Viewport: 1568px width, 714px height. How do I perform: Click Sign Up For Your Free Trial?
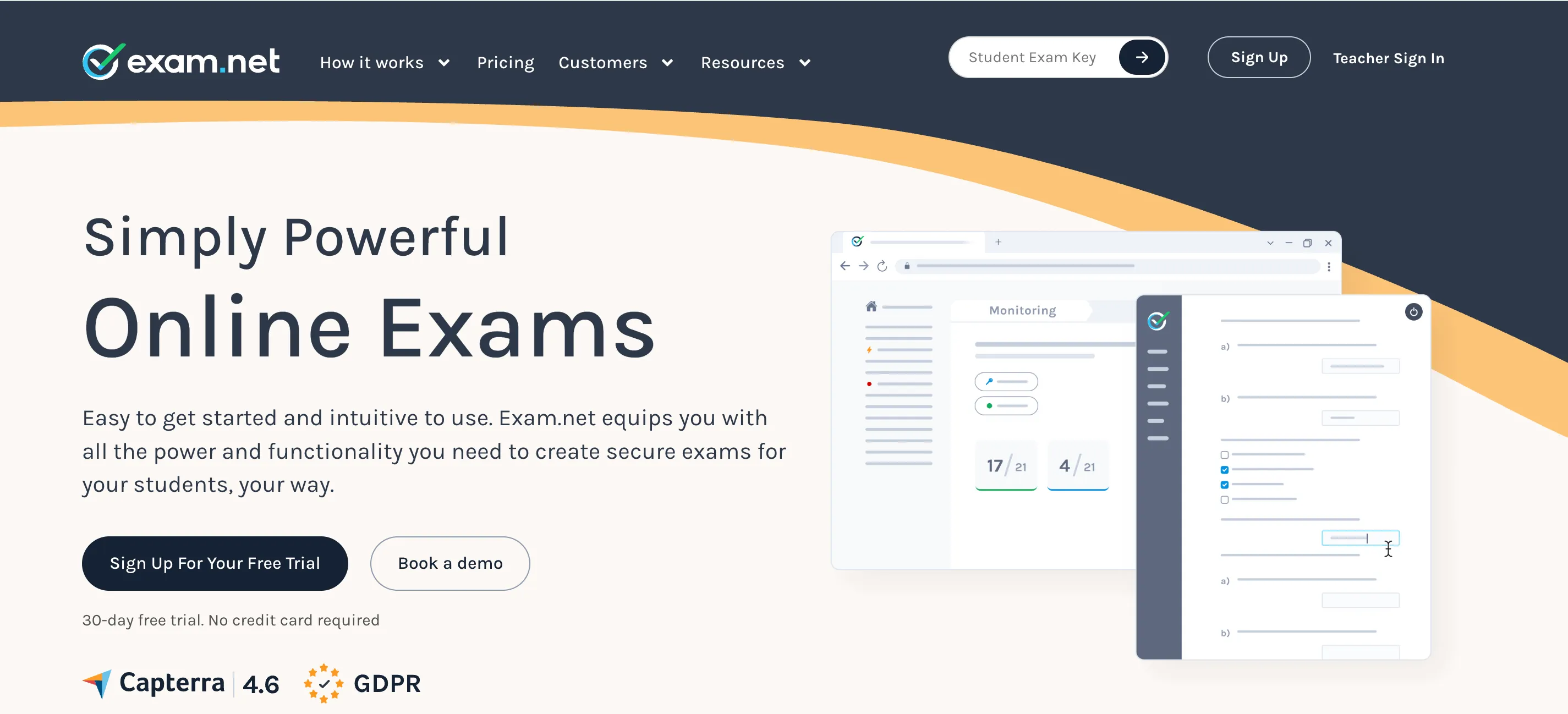pyautogui.click(x=215, y=563)
